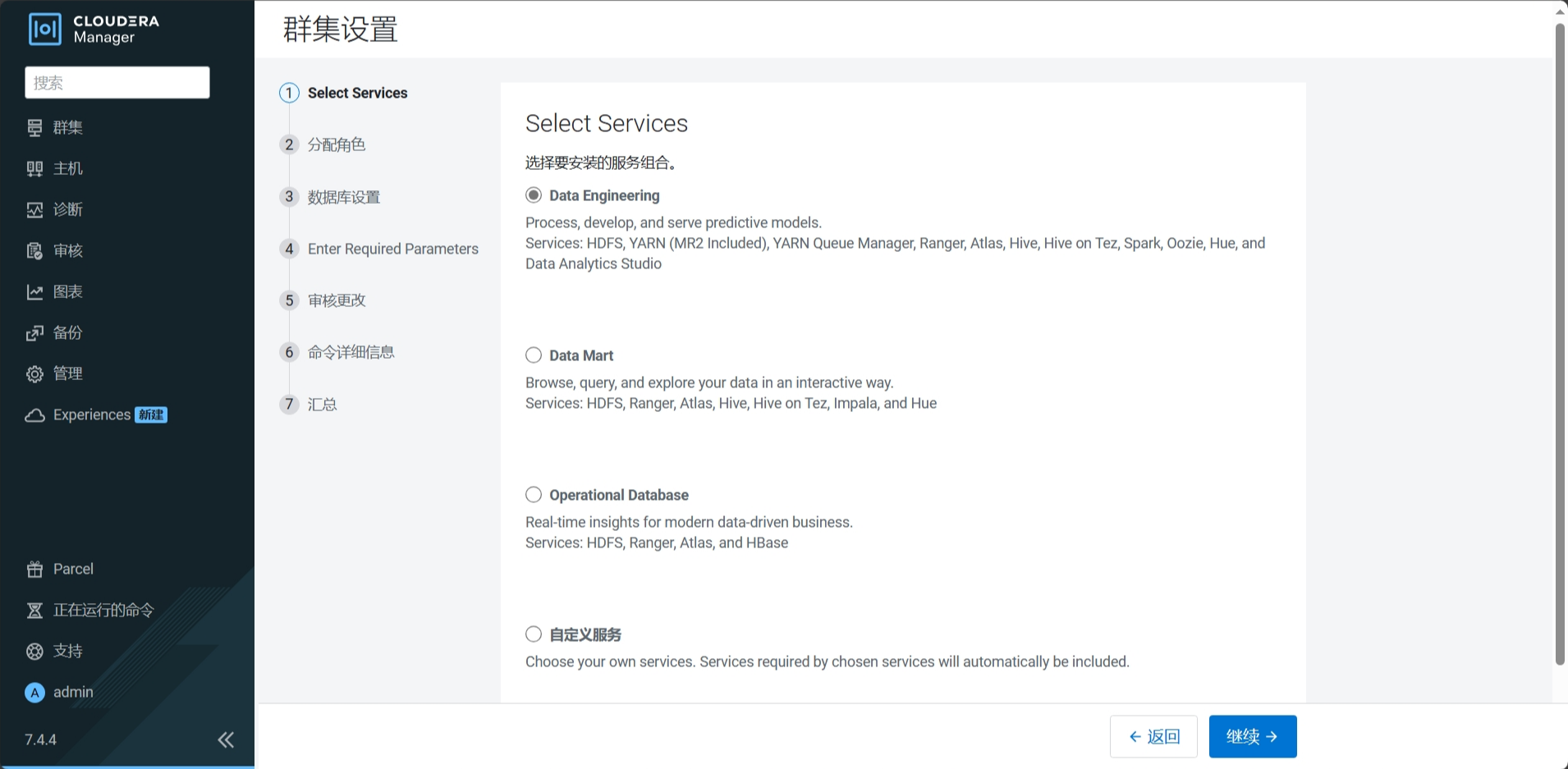Go to wizard step 3 数据库设置
Image resolution: width=1568 pixels, height=769 pixels.
(x=330, y=197)
